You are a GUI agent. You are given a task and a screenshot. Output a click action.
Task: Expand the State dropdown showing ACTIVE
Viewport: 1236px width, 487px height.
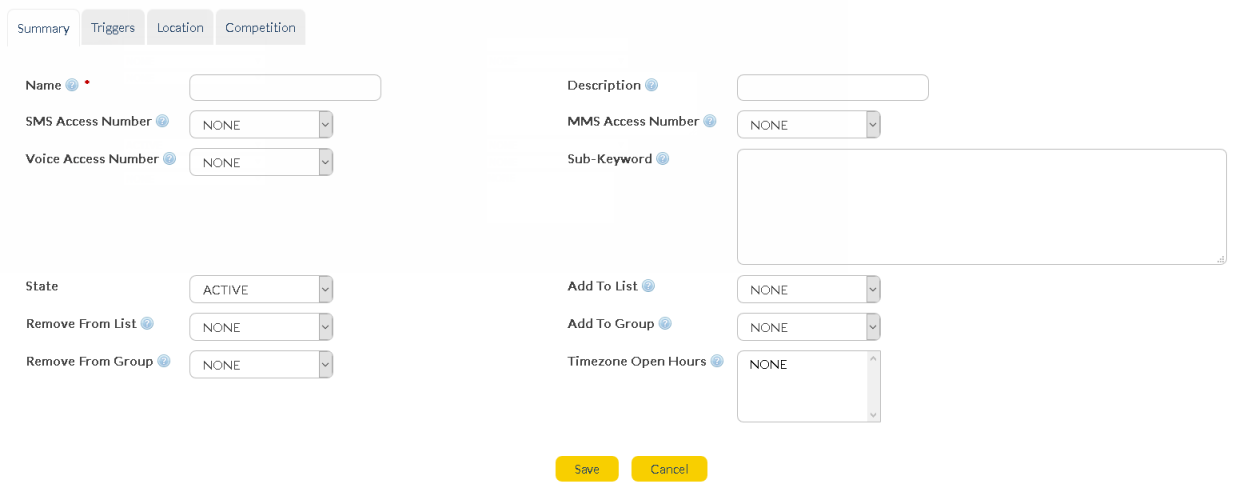pyautogui.click(x=261, y=290)
